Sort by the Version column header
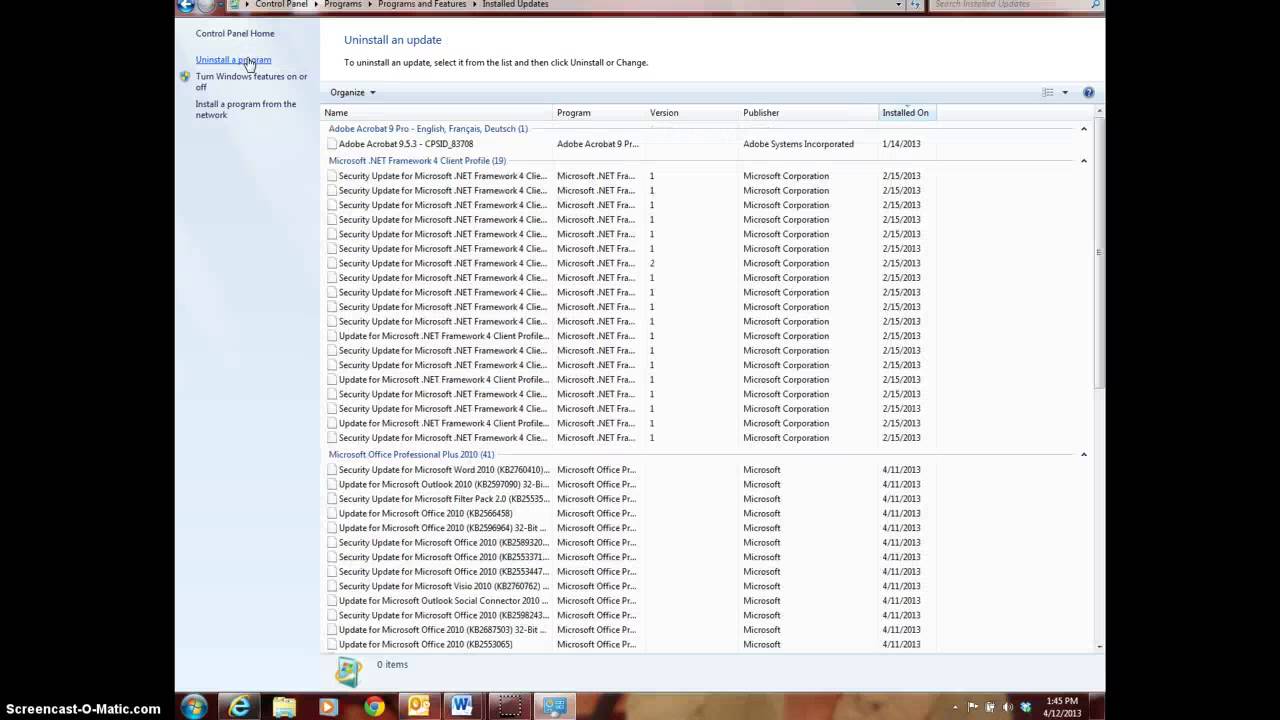 693,113
